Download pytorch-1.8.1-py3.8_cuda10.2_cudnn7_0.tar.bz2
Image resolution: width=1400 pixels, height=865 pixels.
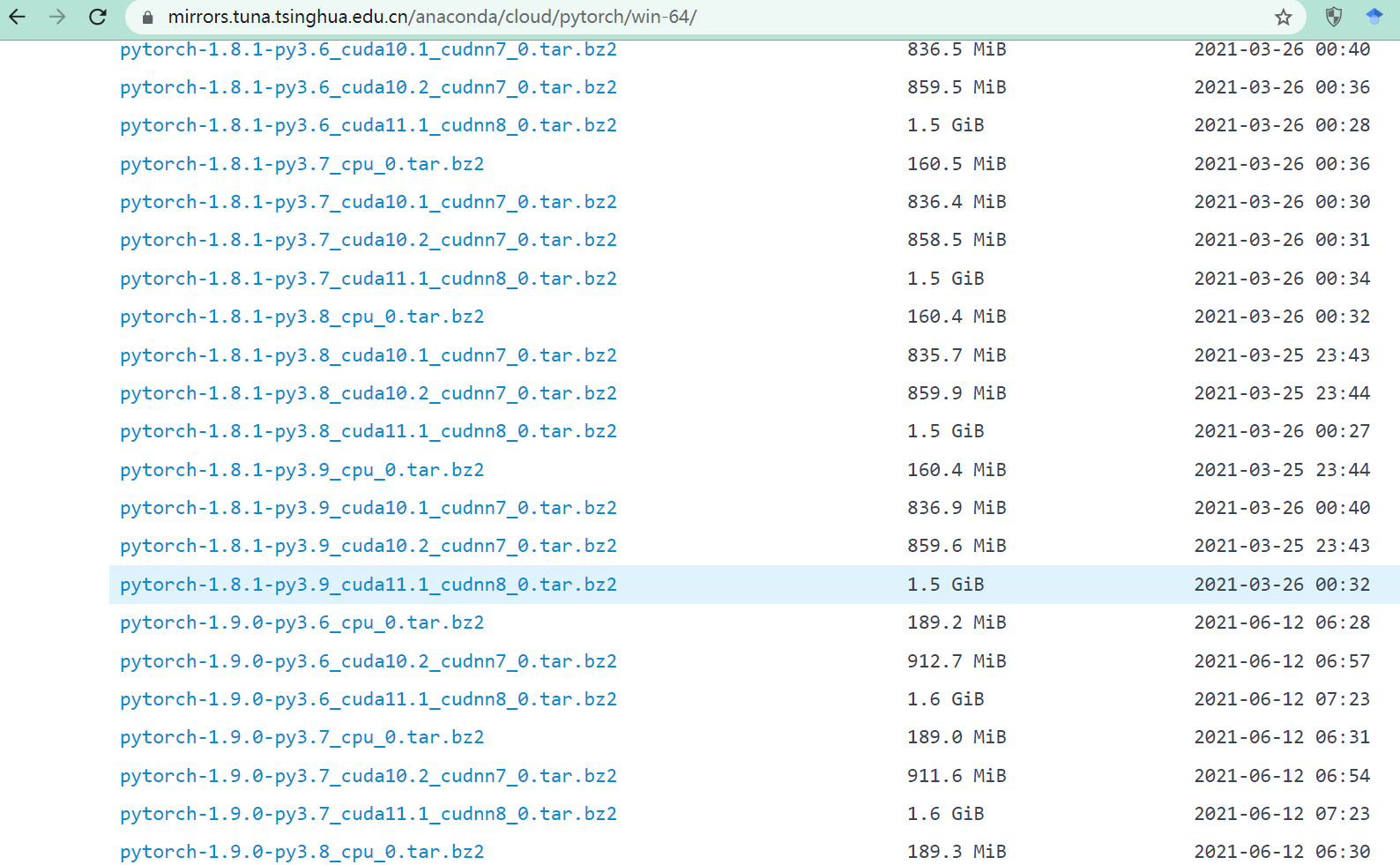pos(369,394)
